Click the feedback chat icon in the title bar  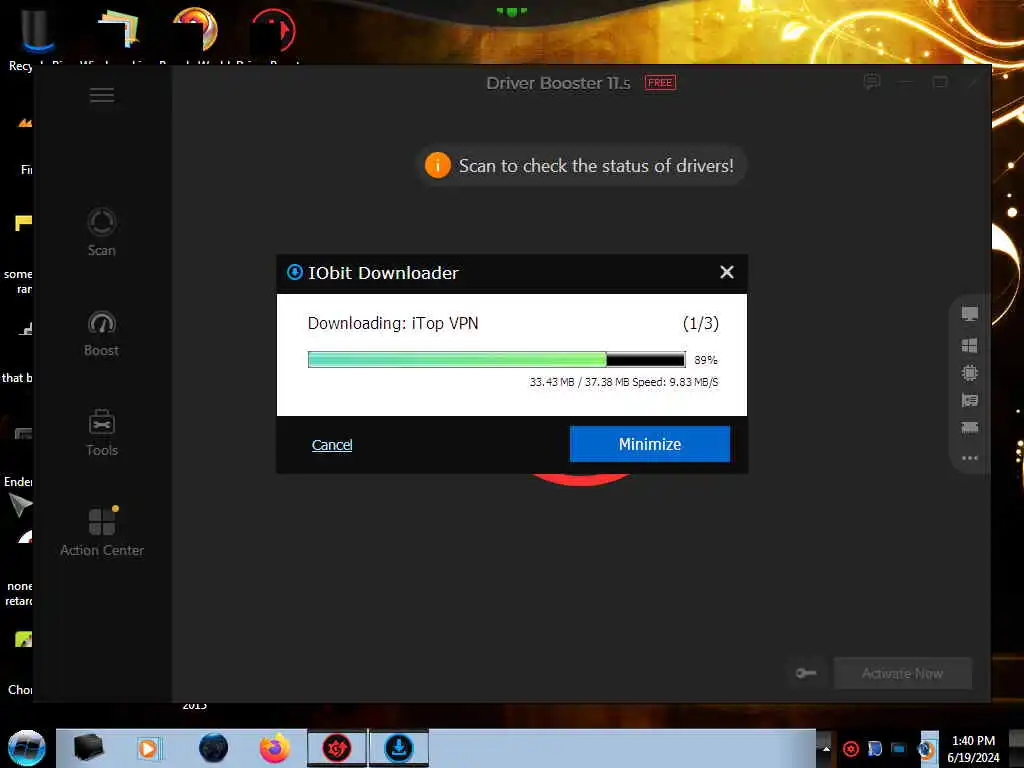(x=871, y=82)
